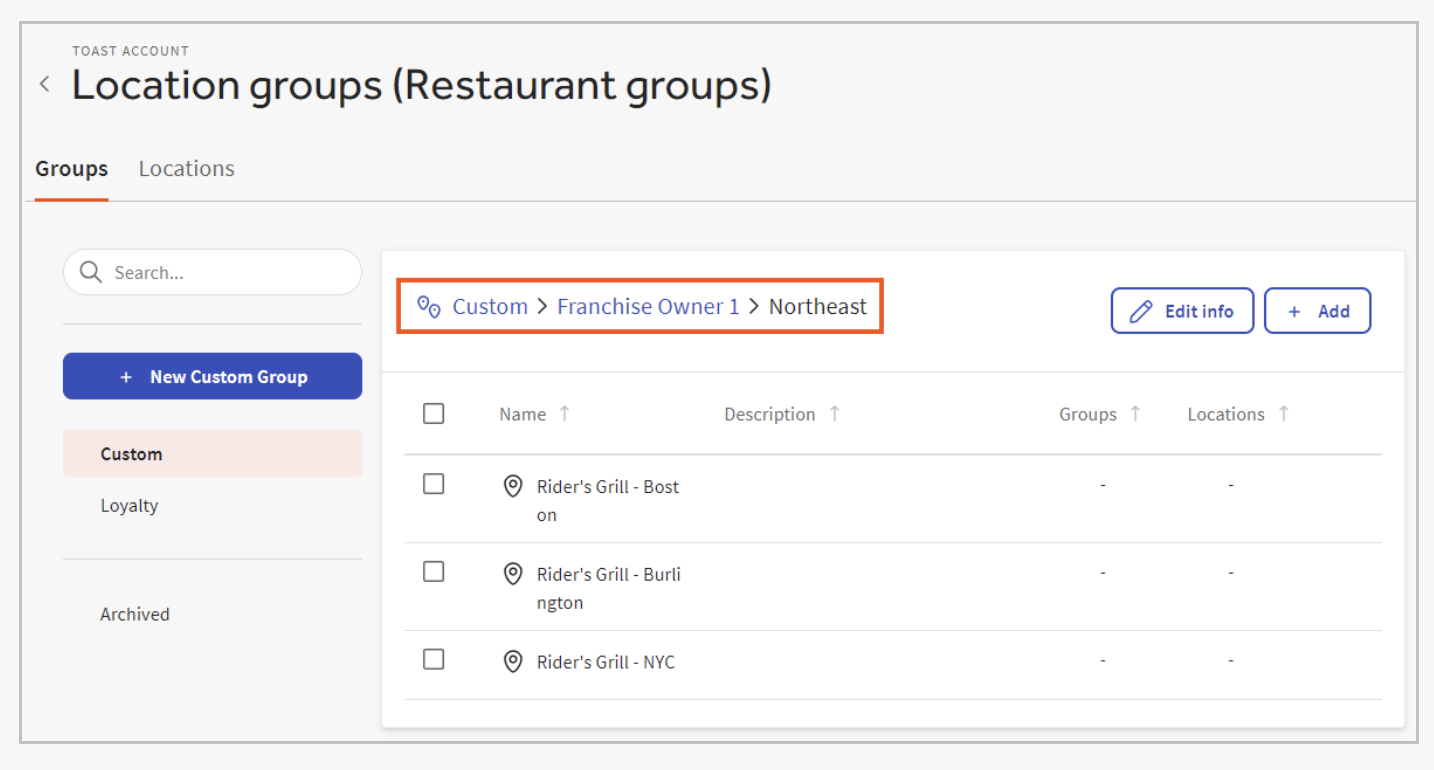Click the location groups icon in breadcrumb

(429, 306)
